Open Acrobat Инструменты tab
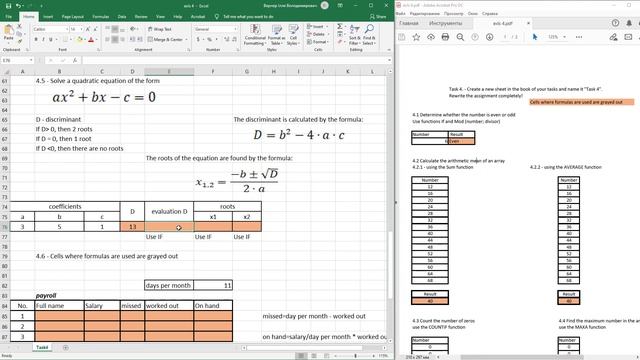The height and width of the screenshot is (360, 640). [446, 23]
